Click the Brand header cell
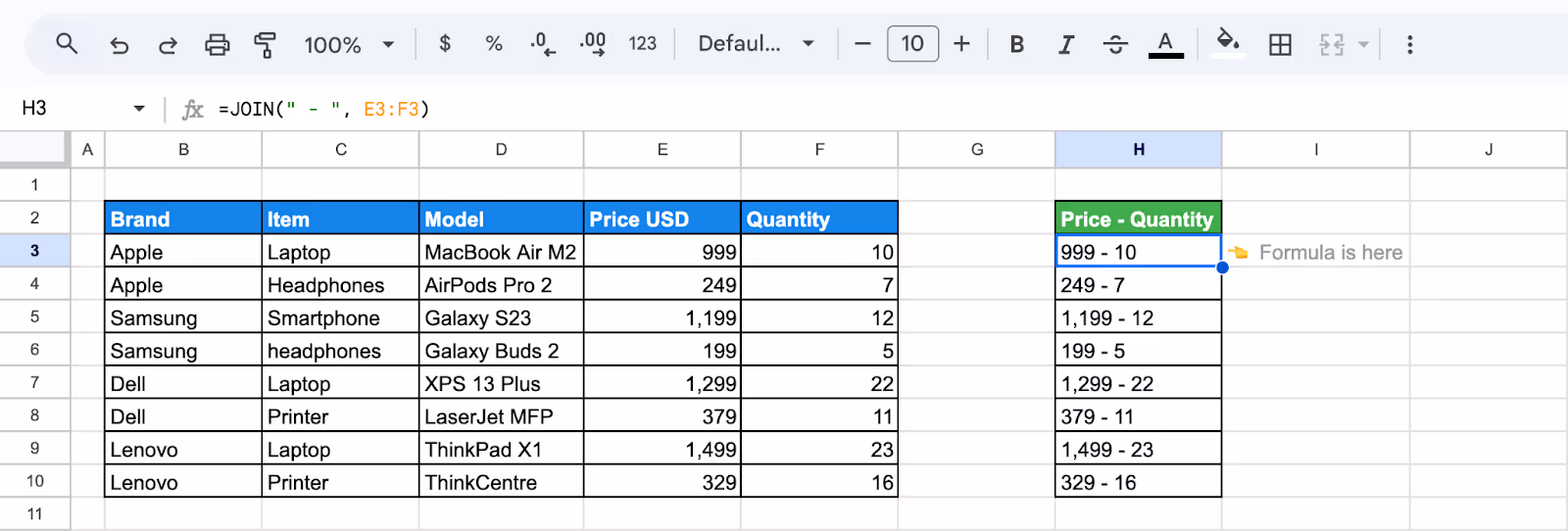Screen dimensions: 1568x531 pyautogui.click(x=183, y=218)
